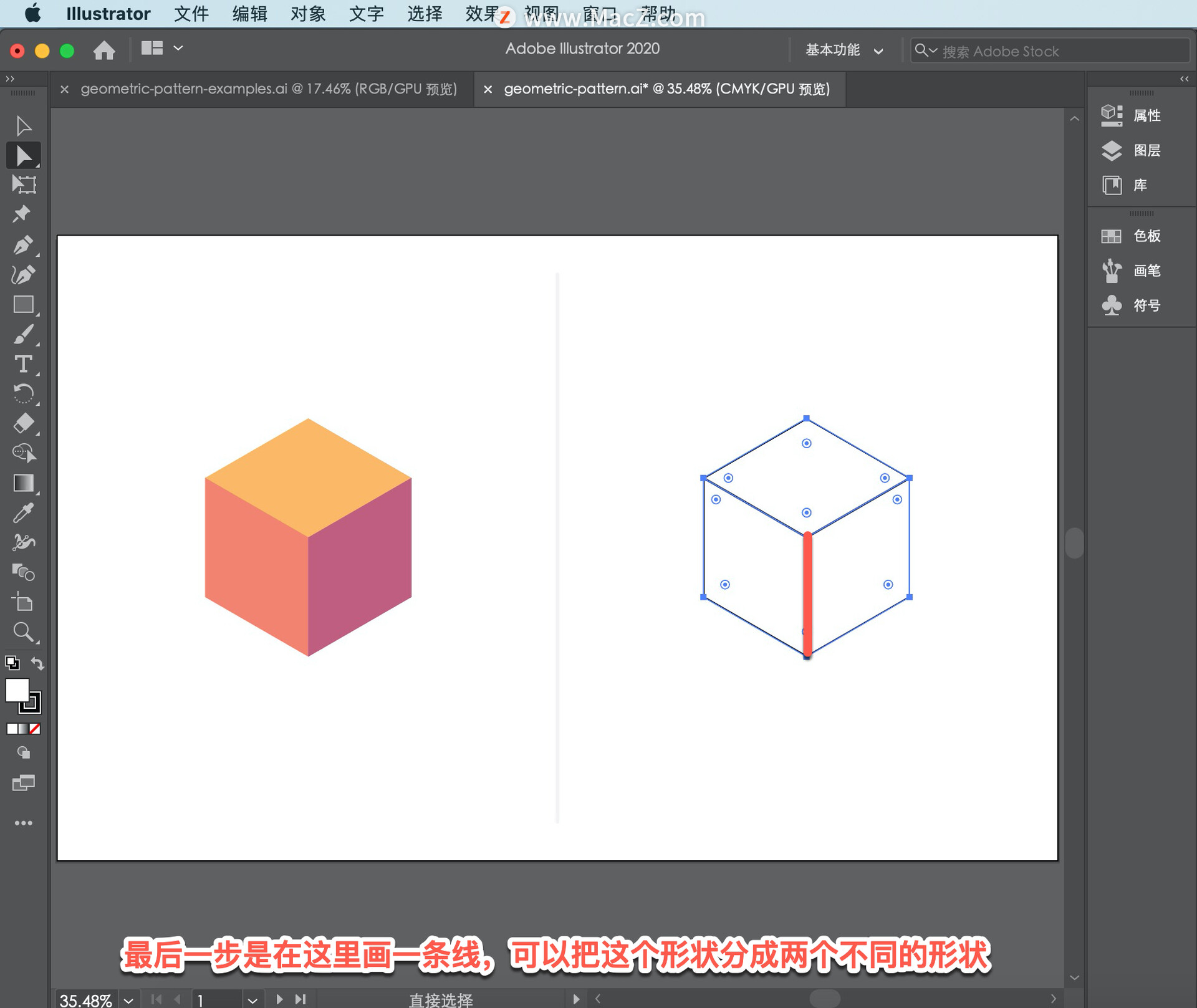Select the Eyedropper tool
Viewport: 1197px width, 1008px height.
coord(23,513)
